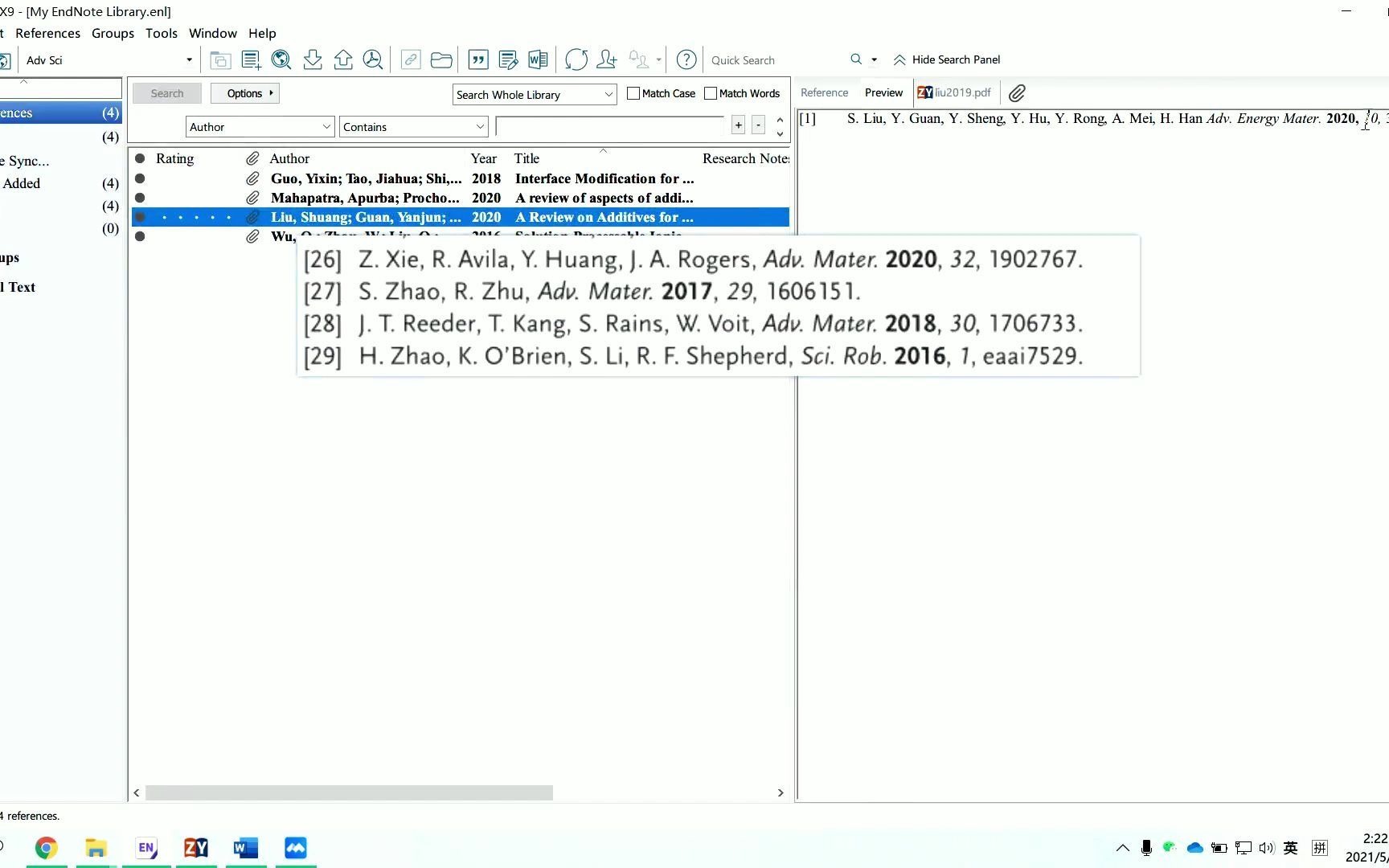Viewport: 1389px width, 868px height.
Task: Show hidden system tray icons
Action: 1123,848
